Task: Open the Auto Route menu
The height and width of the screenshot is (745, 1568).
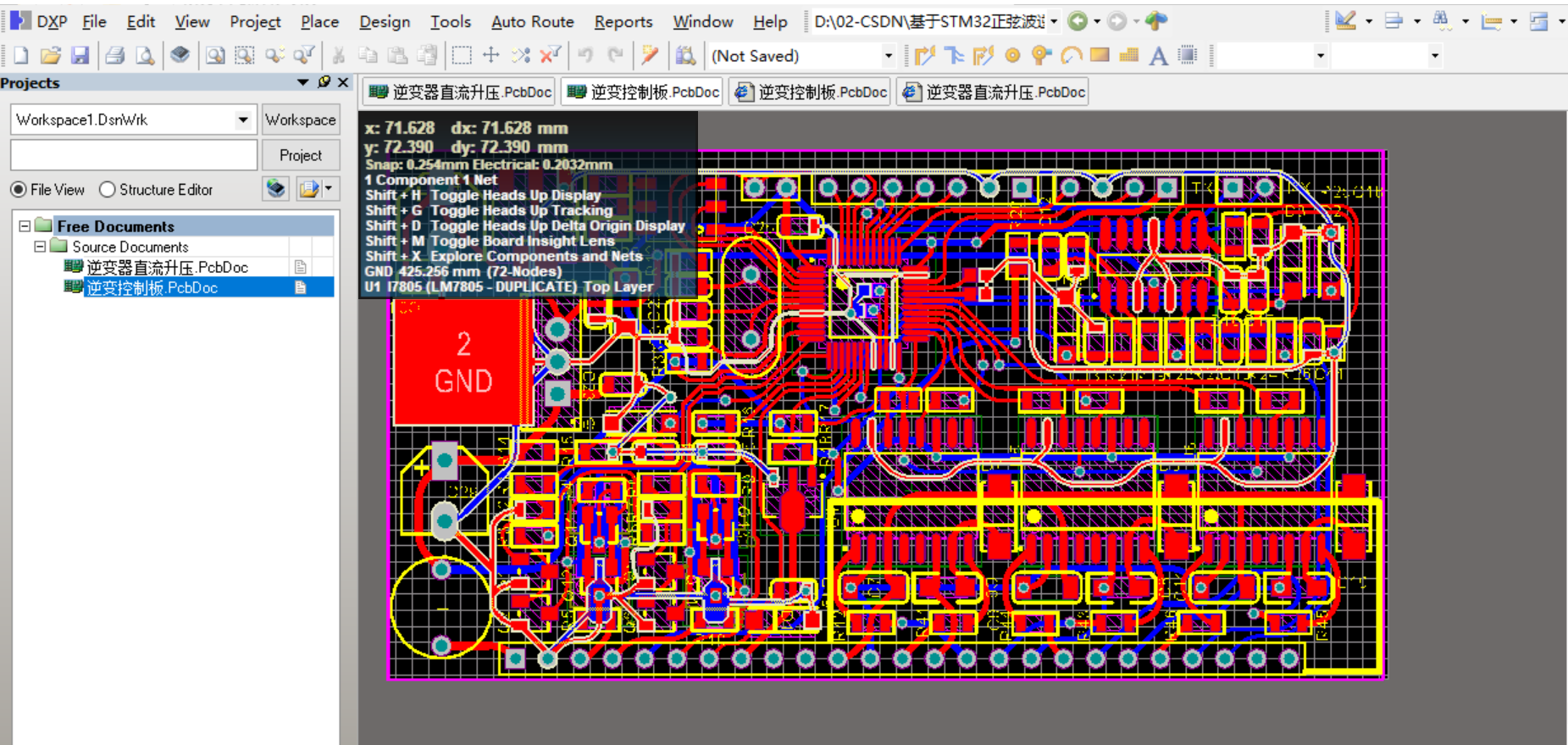Action: [533, 21]
